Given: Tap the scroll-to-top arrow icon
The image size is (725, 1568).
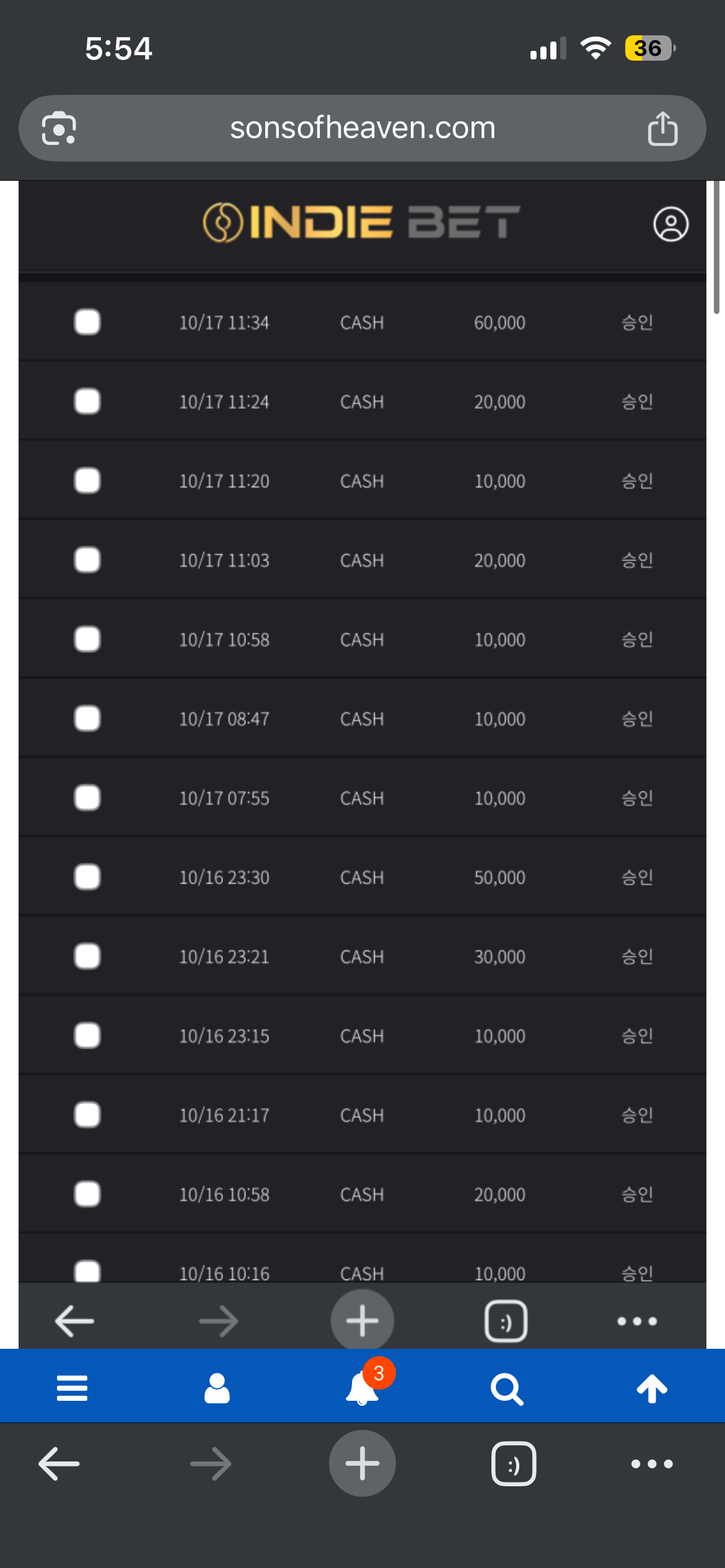Looking at the screenshot, I should pos(652,1388).
